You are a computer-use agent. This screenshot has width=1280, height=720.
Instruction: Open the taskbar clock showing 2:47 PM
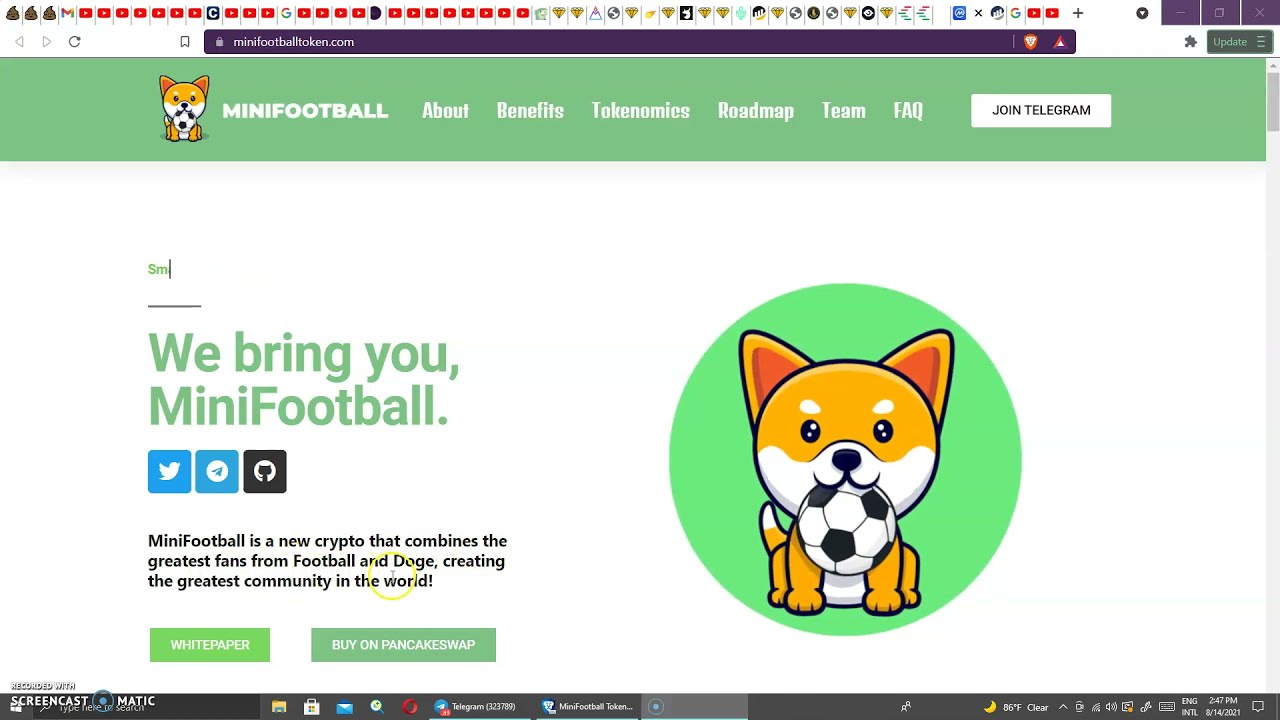click(x=1222, y=707)
